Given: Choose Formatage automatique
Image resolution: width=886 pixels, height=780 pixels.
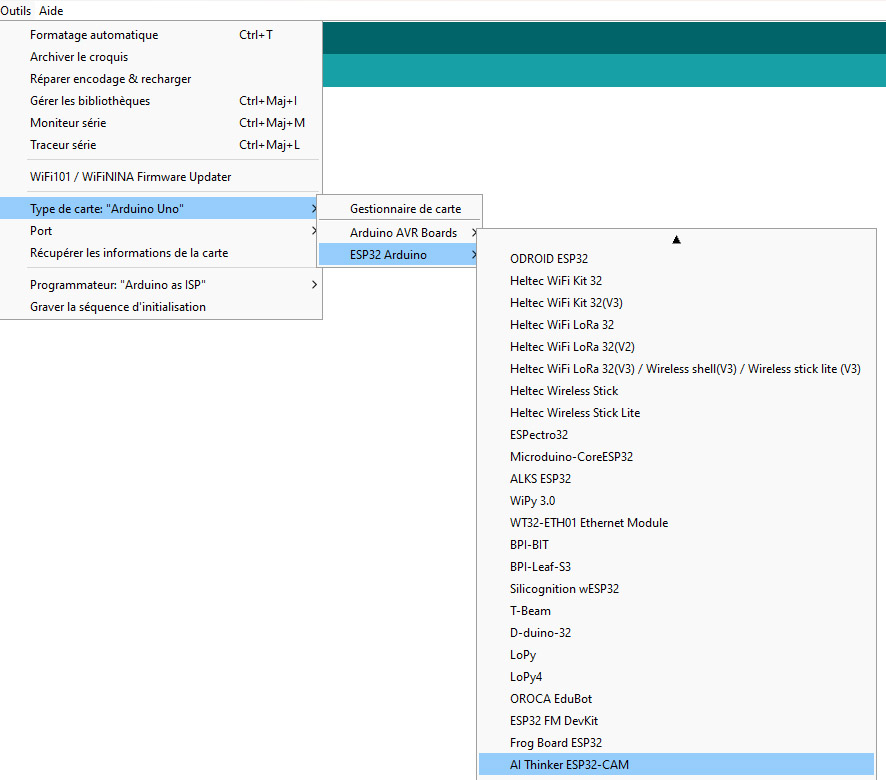Looking at the screenshot, I should [x=161, y=35].
